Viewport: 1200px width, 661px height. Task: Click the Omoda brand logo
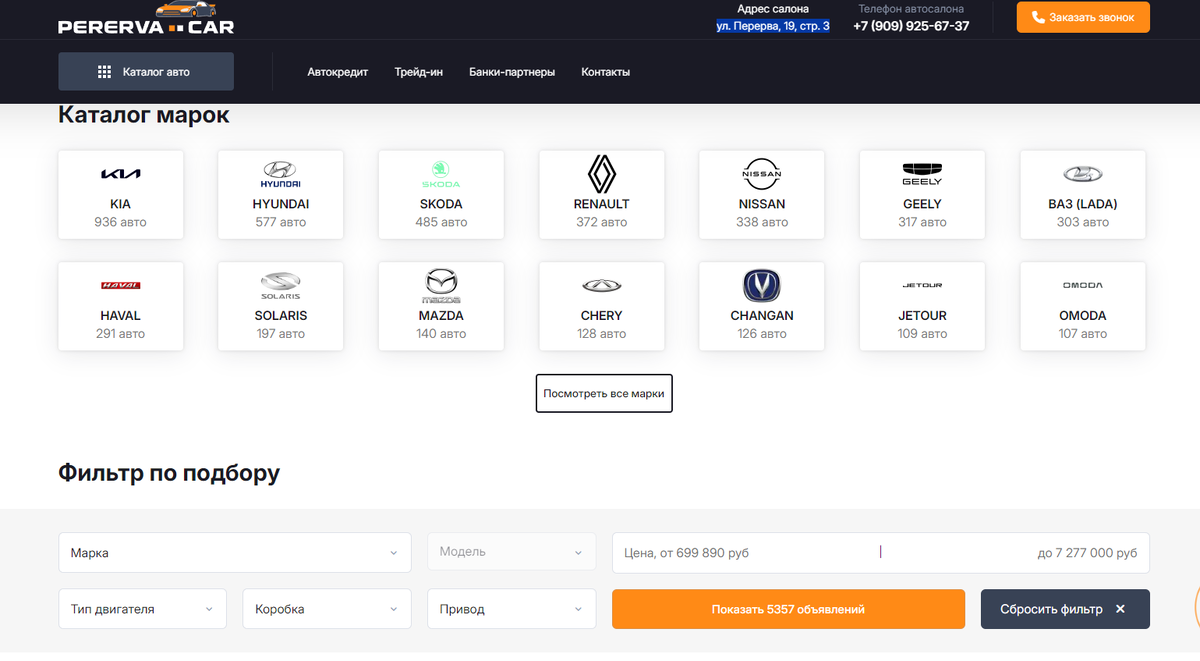click(x=1082, y=286)
